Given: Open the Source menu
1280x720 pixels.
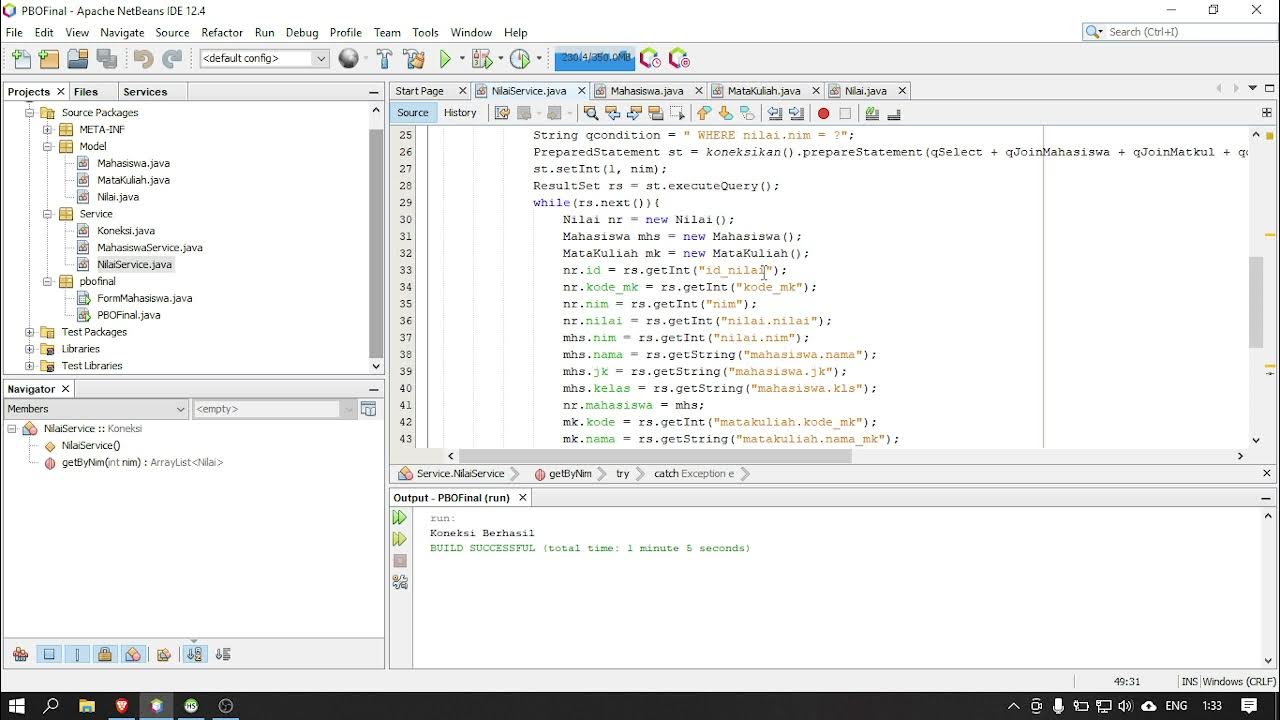Looking at the screenshot, I should coord(172,32).
